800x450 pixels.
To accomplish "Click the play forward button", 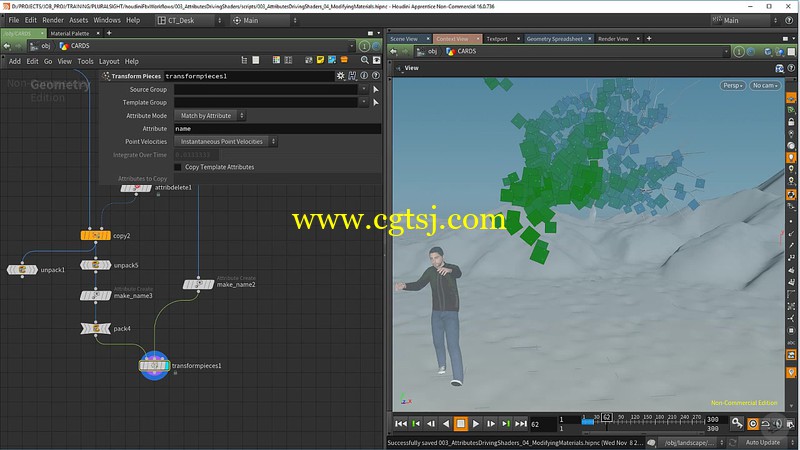I will coord(476,423).
